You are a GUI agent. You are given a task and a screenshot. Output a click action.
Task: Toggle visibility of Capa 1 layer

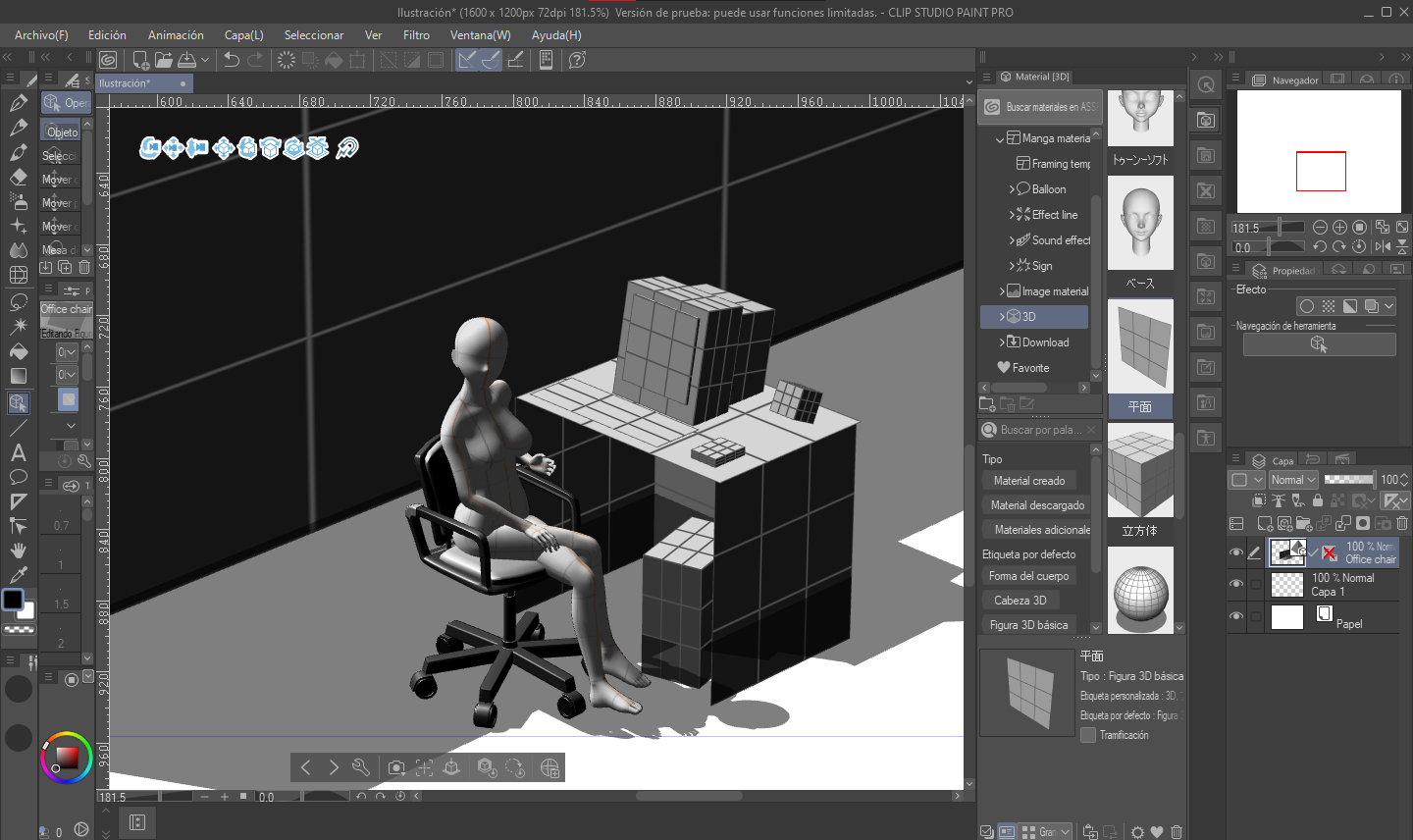[1236, 585]
